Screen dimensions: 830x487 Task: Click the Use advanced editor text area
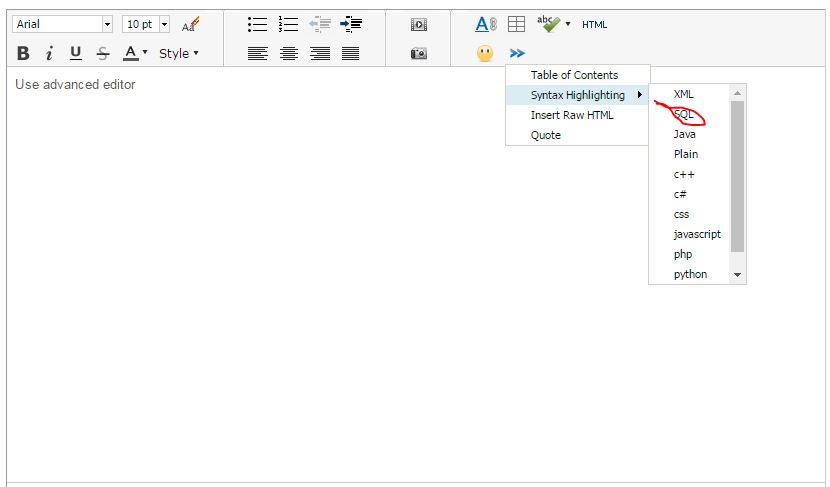tap(416, 274)
